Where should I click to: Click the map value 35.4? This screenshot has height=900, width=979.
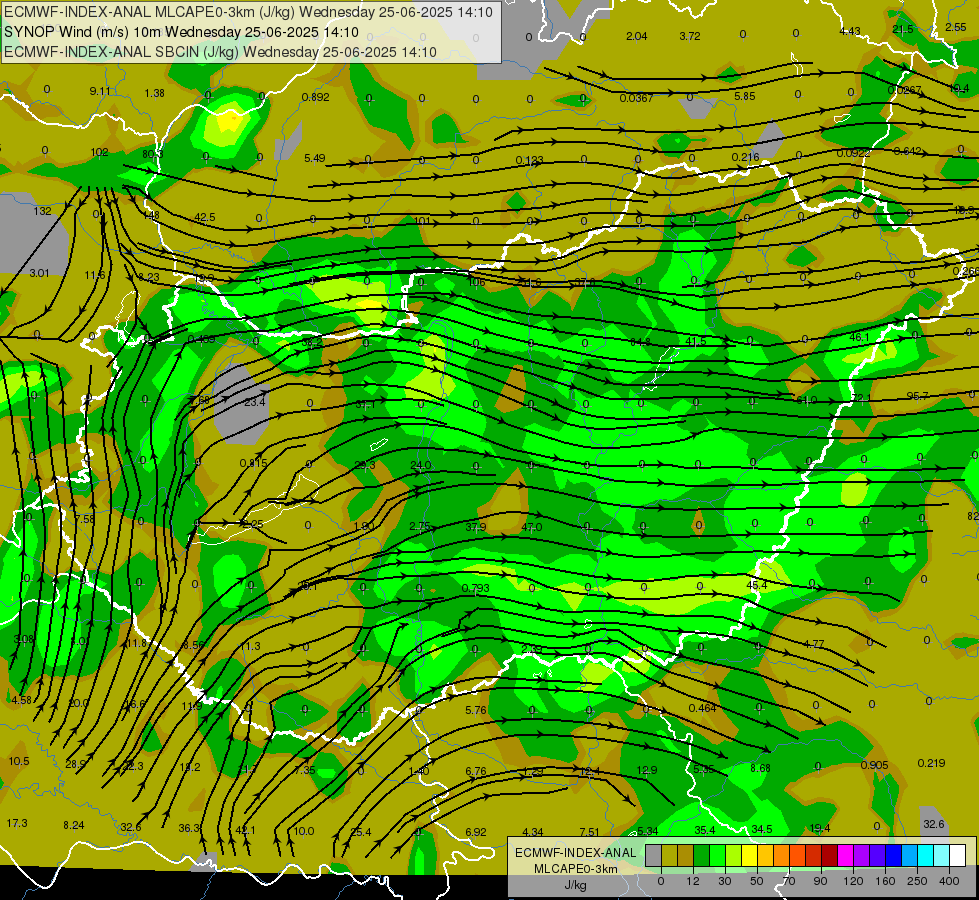pyautogui.click(x=705, y=830)
